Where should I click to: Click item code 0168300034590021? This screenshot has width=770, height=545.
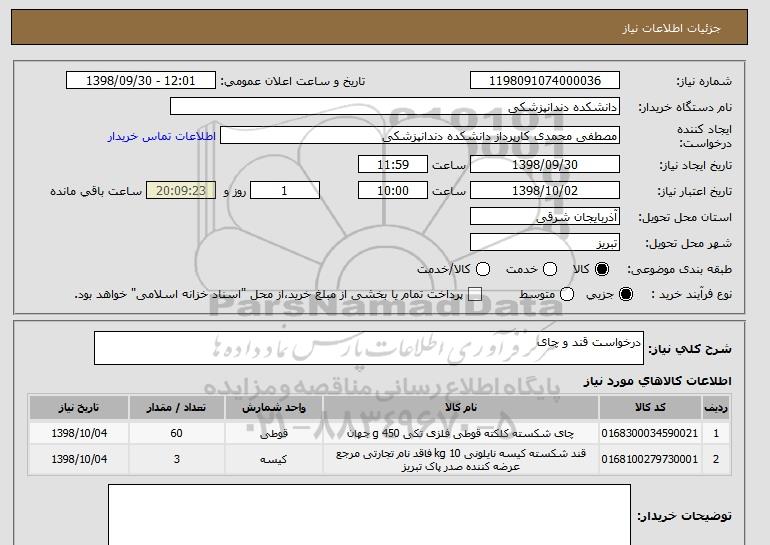pos(650,433)
